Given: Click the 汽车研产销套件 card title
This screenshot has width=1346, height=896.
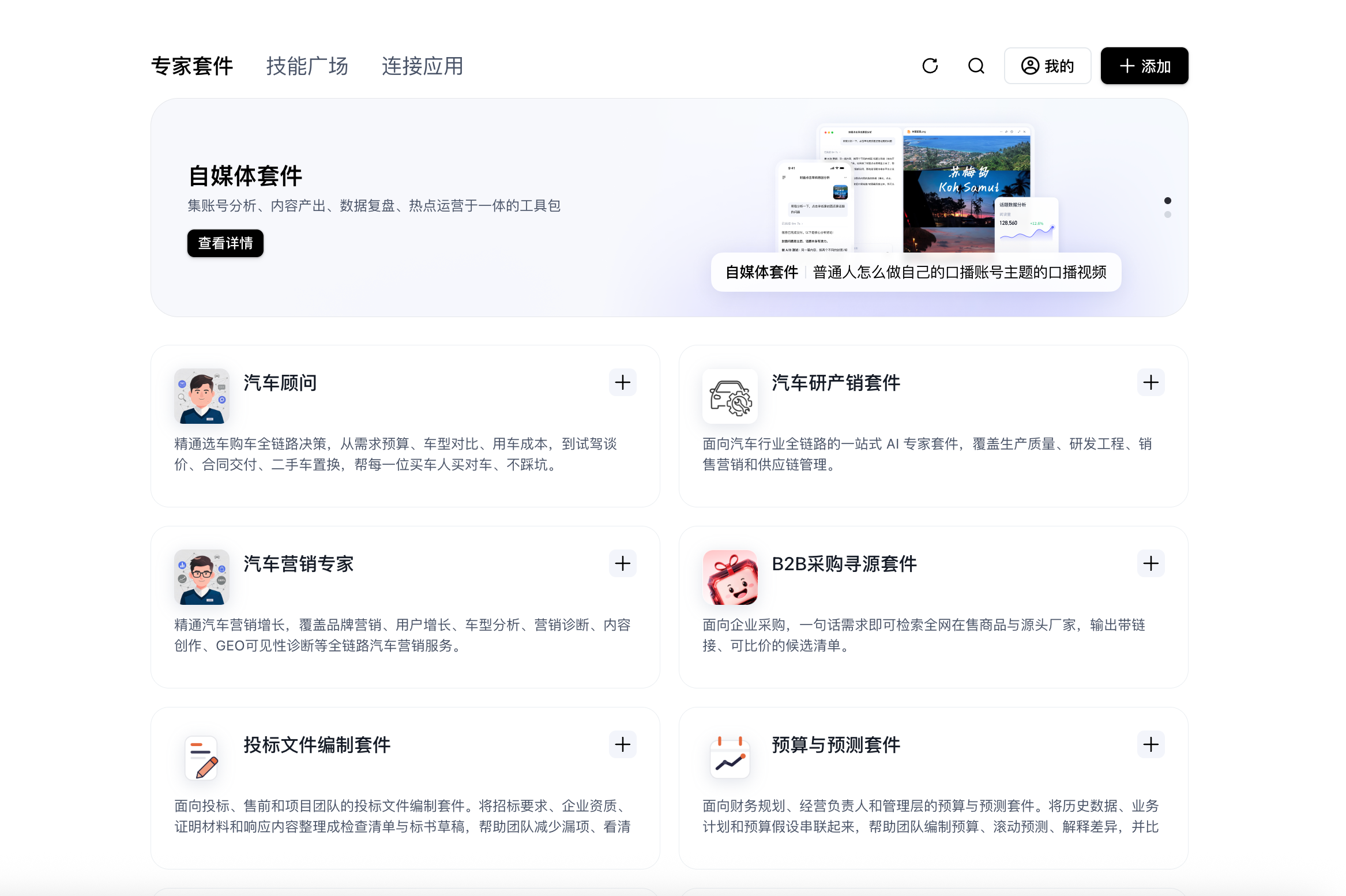Looking at the screenshot, I should (836, 383).
